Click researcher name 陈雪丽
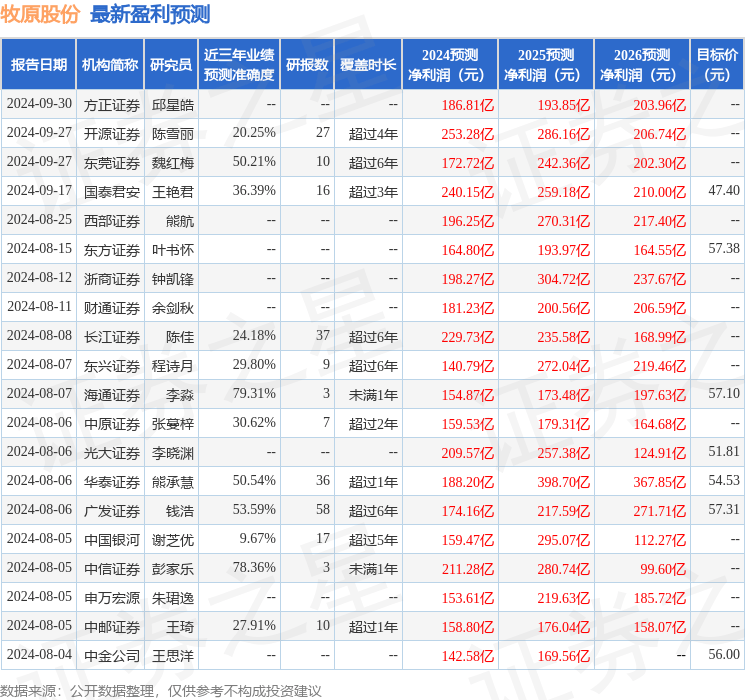 tap(172, 134)
